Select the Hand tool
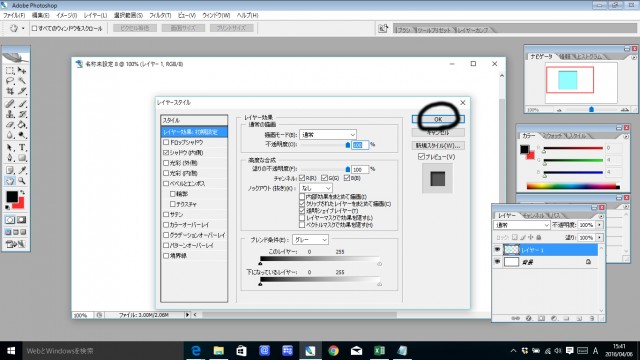Screen dimensions: 640x360 point(10,180)
